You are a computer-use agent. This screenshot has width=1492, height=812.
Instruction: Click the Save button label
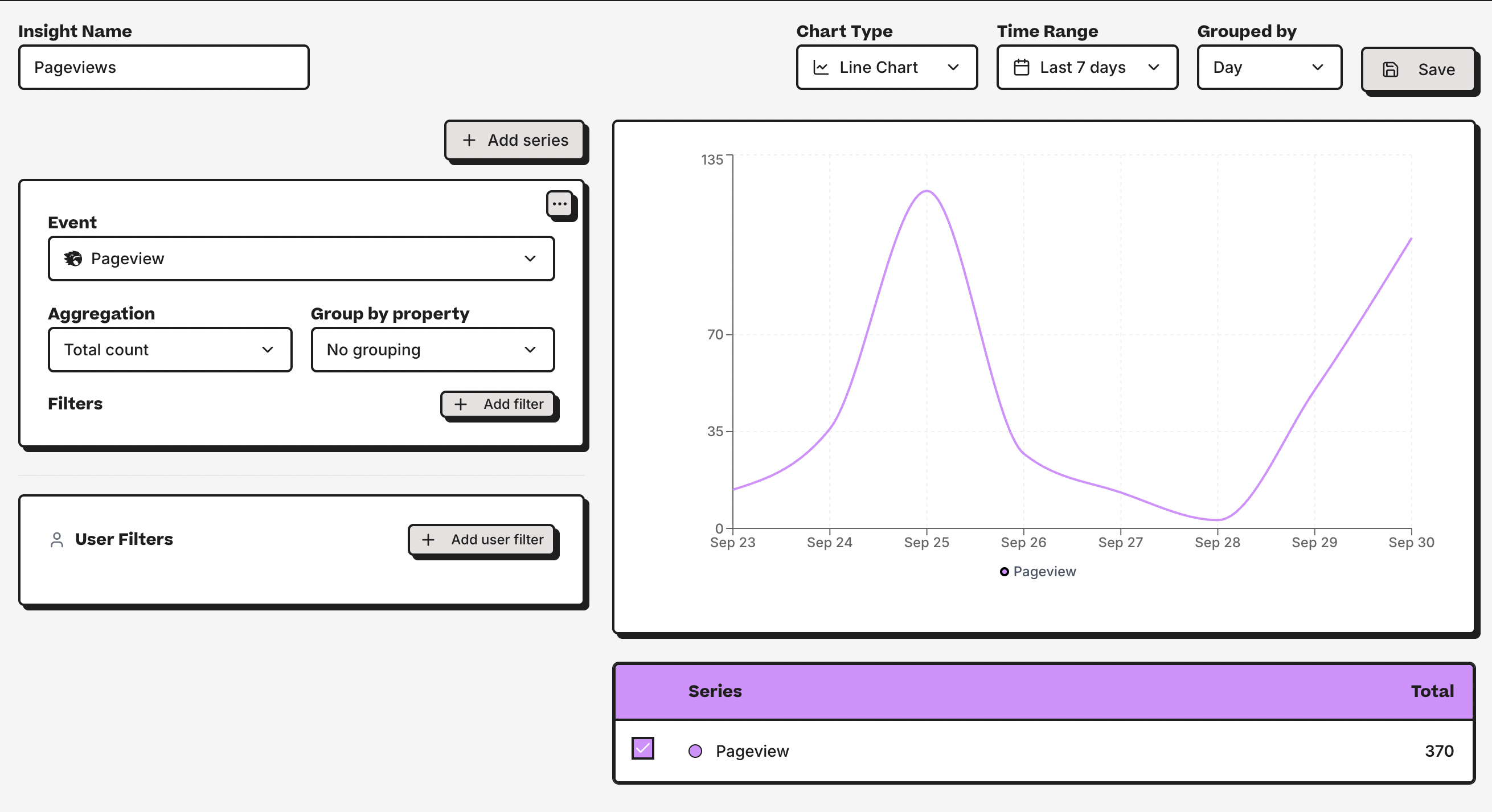point(1436,69)
